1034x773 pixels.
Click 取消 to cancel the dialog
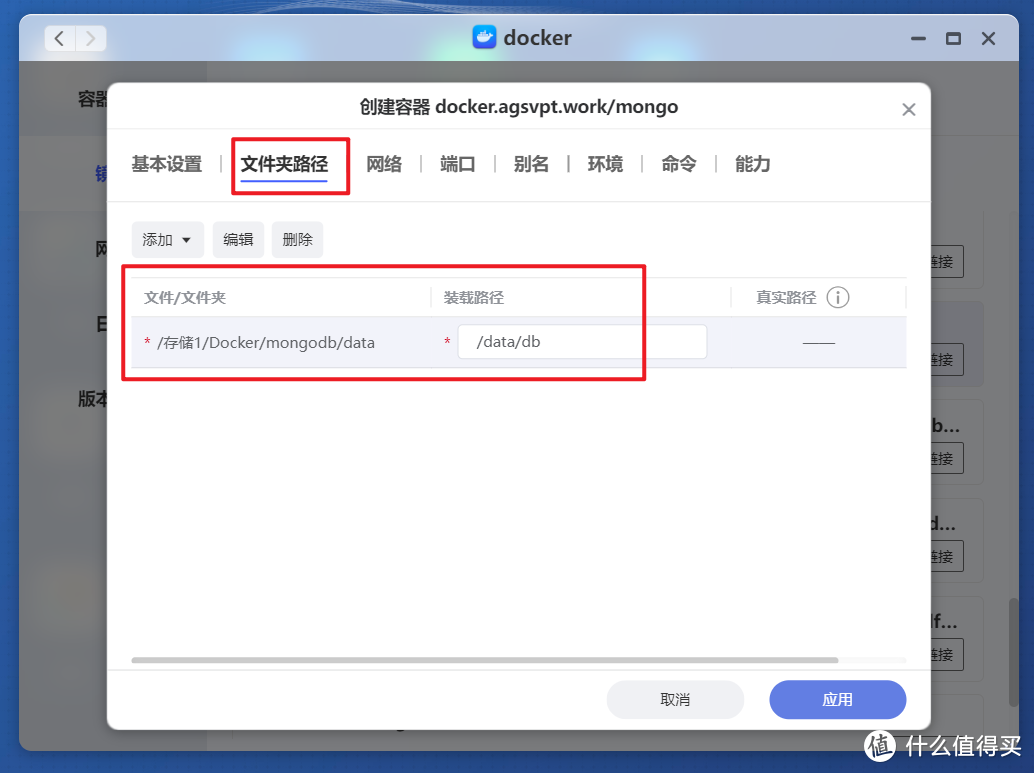pyautogui.click(x=675, y=699)
